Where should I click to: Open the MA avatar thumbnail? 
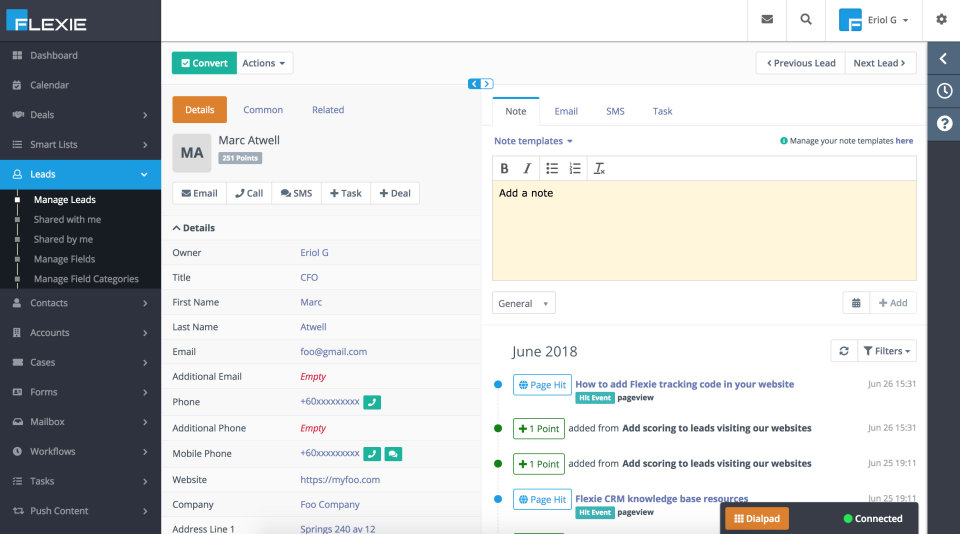pyautogui.click(x=192, y=153)
